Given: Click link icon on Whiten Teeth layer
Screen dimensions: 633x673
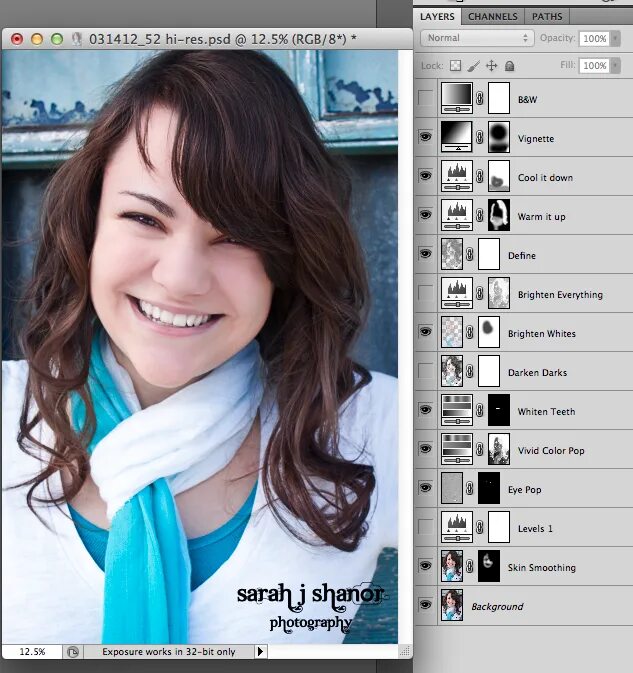Looking at the screenshot, I should tap(480, 410).
